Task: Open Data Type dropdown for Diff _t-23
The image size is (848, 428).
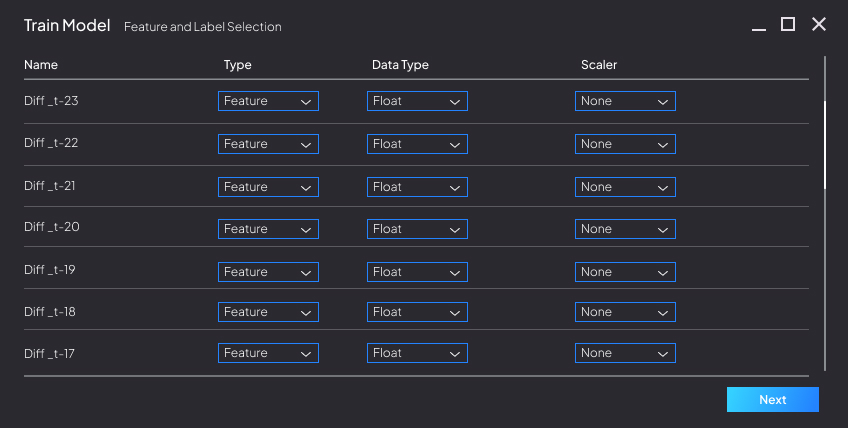Action: (x=417, y=101)
